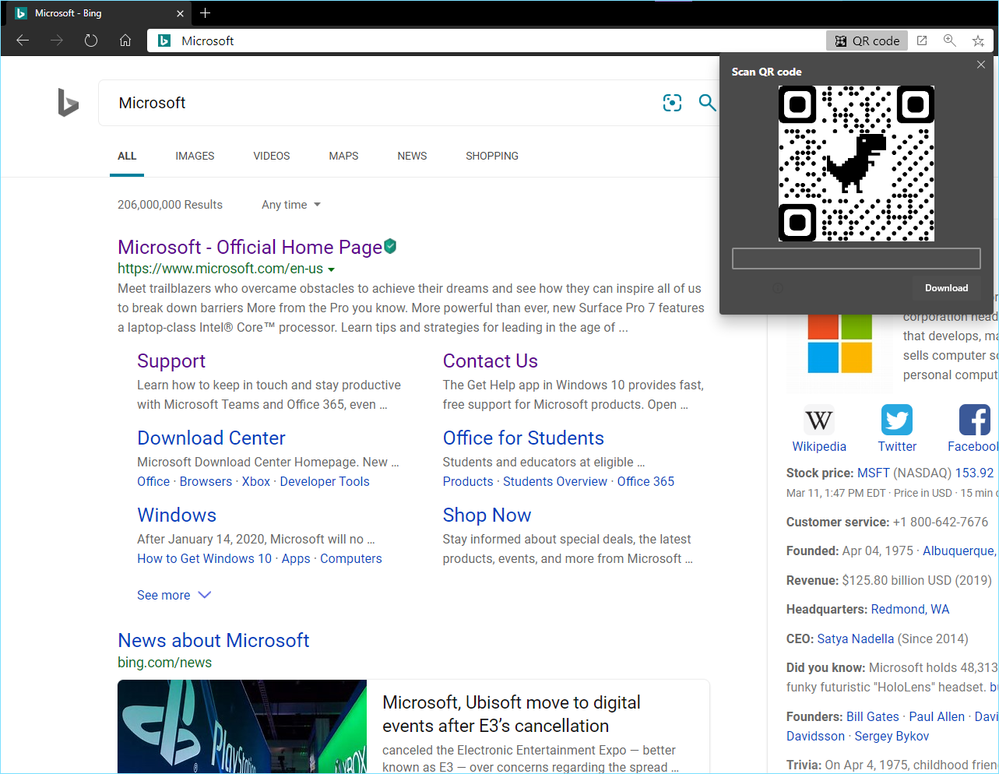999x774 pixels.
Task: Click the zoom magnifier icon in address bar
Action: pos(949,41)
